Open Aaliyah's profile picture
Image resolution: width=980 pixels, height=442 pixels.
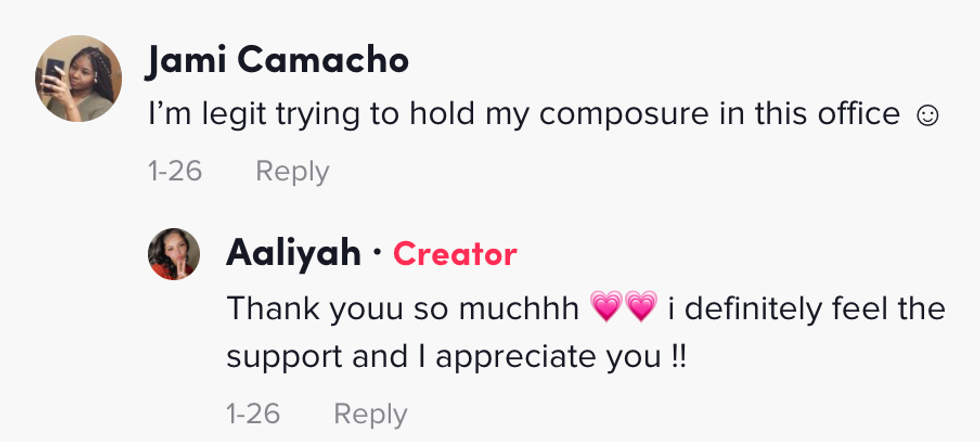[x=179, y=255]
